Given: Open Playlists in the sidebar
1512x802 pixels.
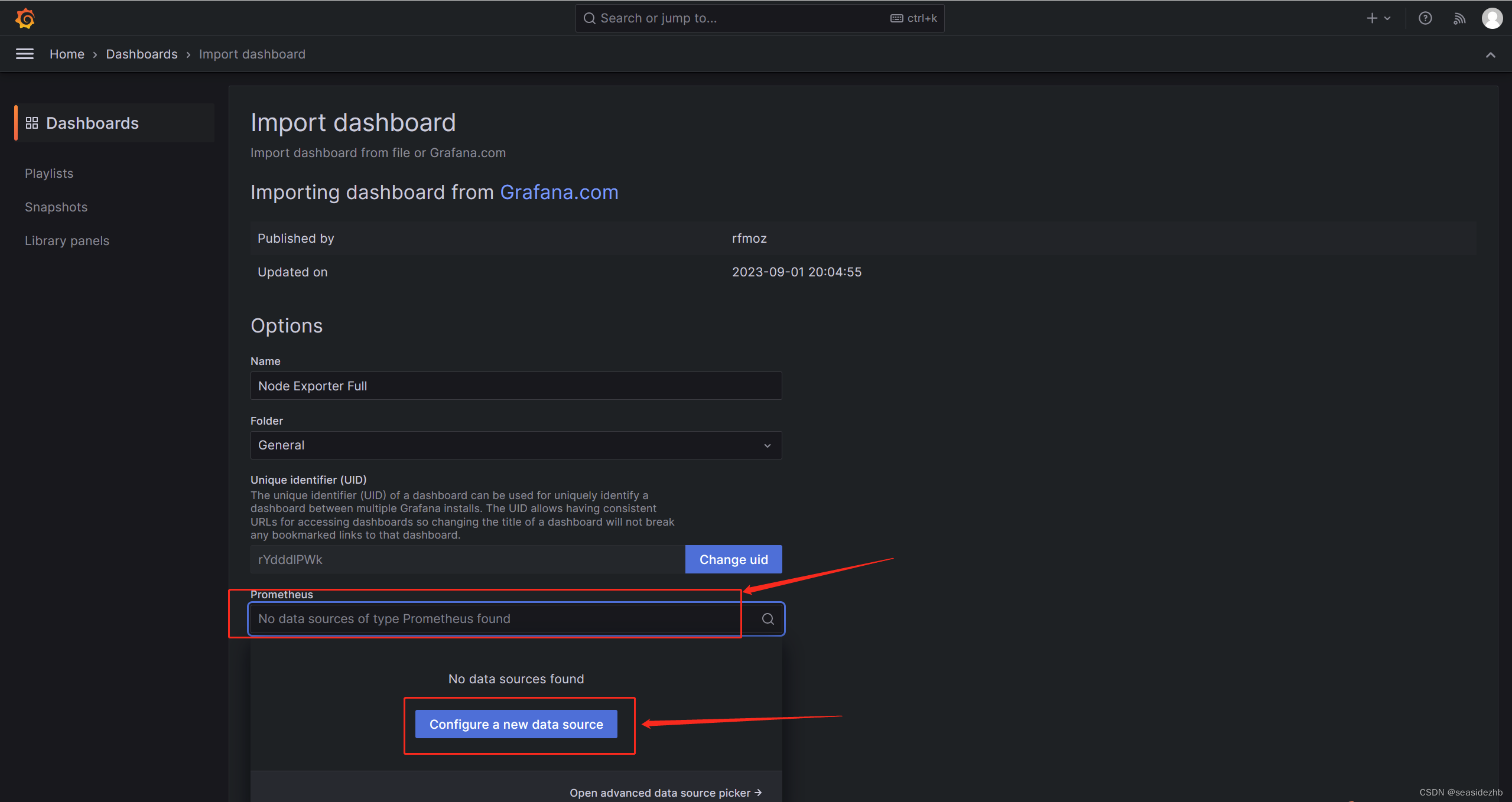Looking at the screenshot, I should pos(49,174).
